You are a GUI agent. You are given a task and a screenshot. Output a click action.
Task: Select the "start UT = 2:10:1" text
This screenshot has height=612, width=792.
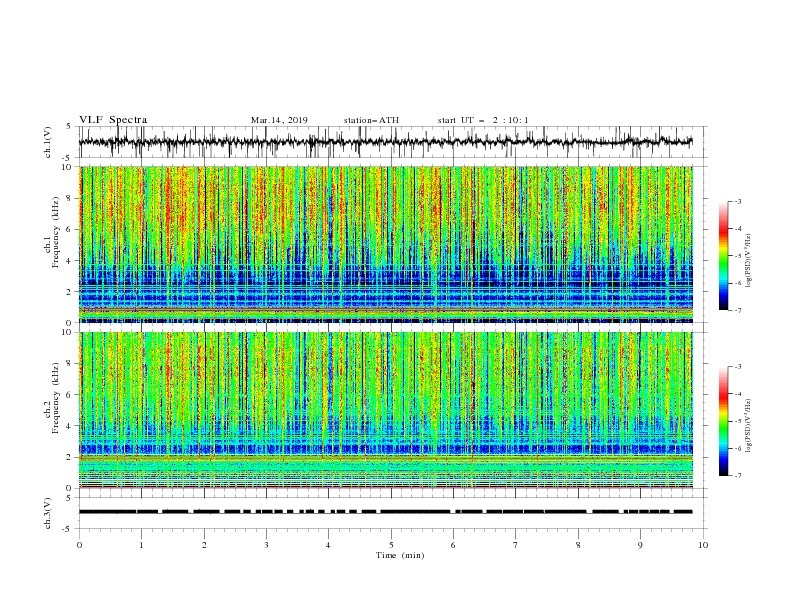pyautogui.click(x=483, y=120)
